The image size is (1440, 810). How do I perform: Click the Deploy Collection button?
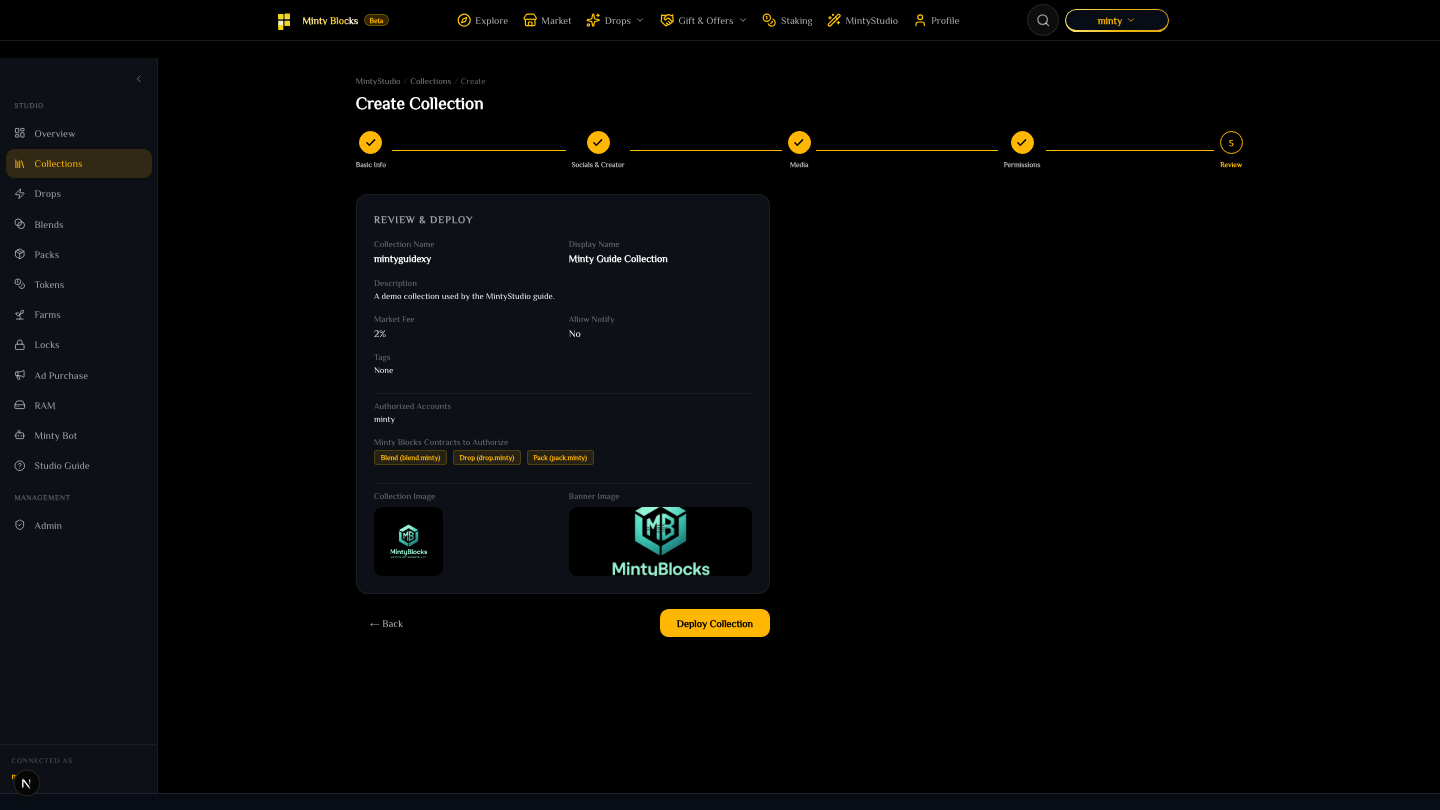[x=715, y=623]
